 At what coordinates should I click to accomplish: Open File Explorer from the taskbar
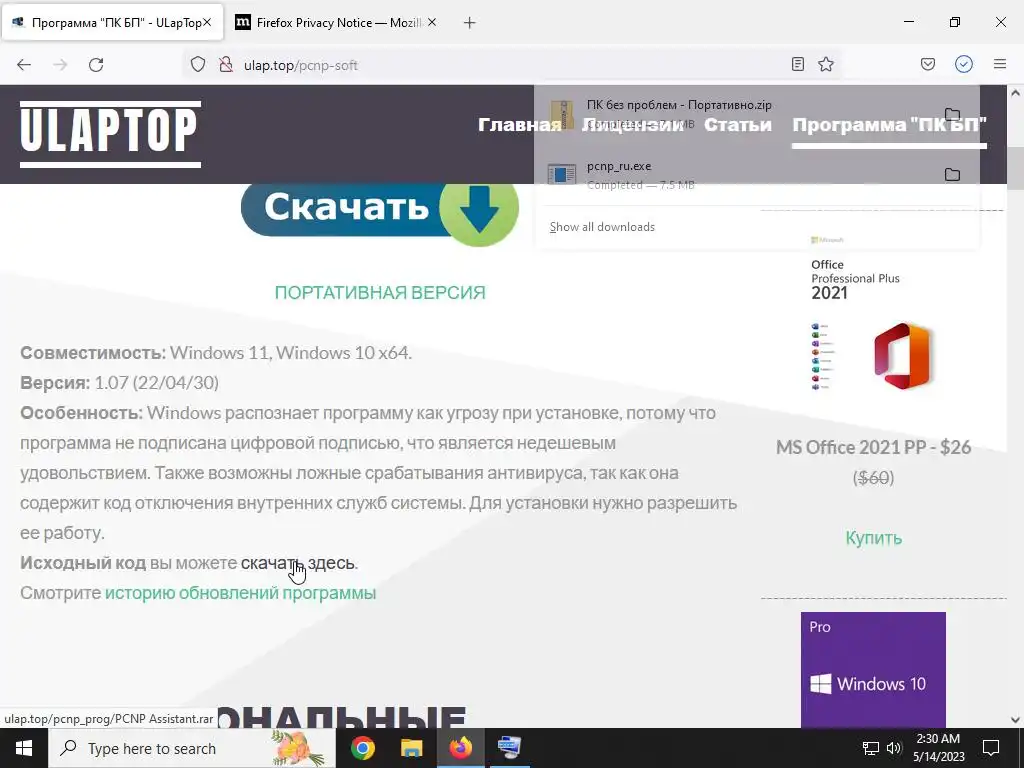[411, 748]
